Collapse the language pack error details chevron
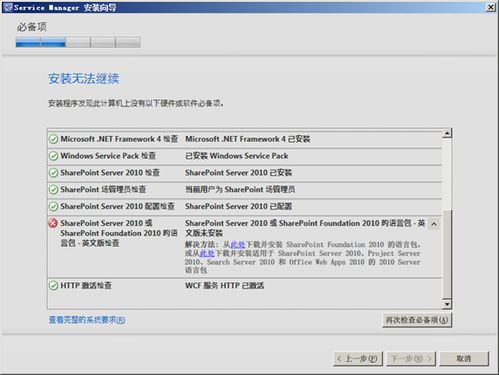This screenshot has width=499, height=375. 434,224
